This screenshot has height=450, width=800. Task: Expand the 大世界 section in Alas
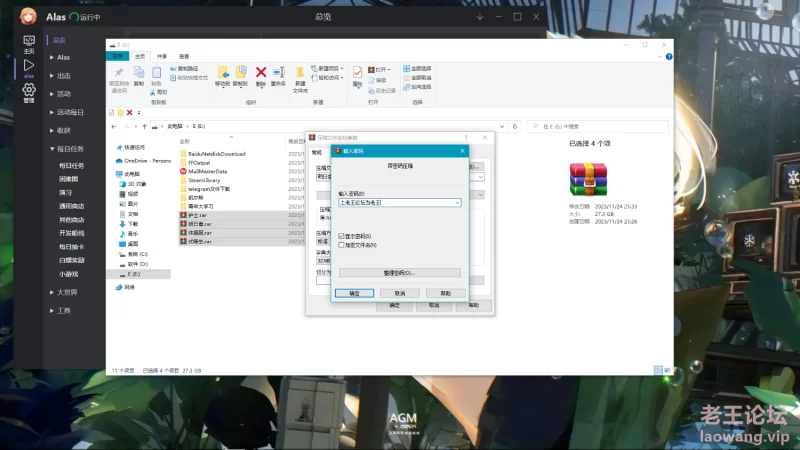coord(63,292)
